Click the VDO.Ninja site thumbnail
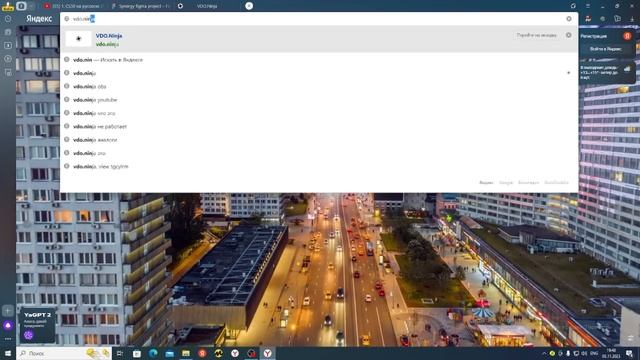The height and width of the screenshot is (360, 640). tap(78, 39)
